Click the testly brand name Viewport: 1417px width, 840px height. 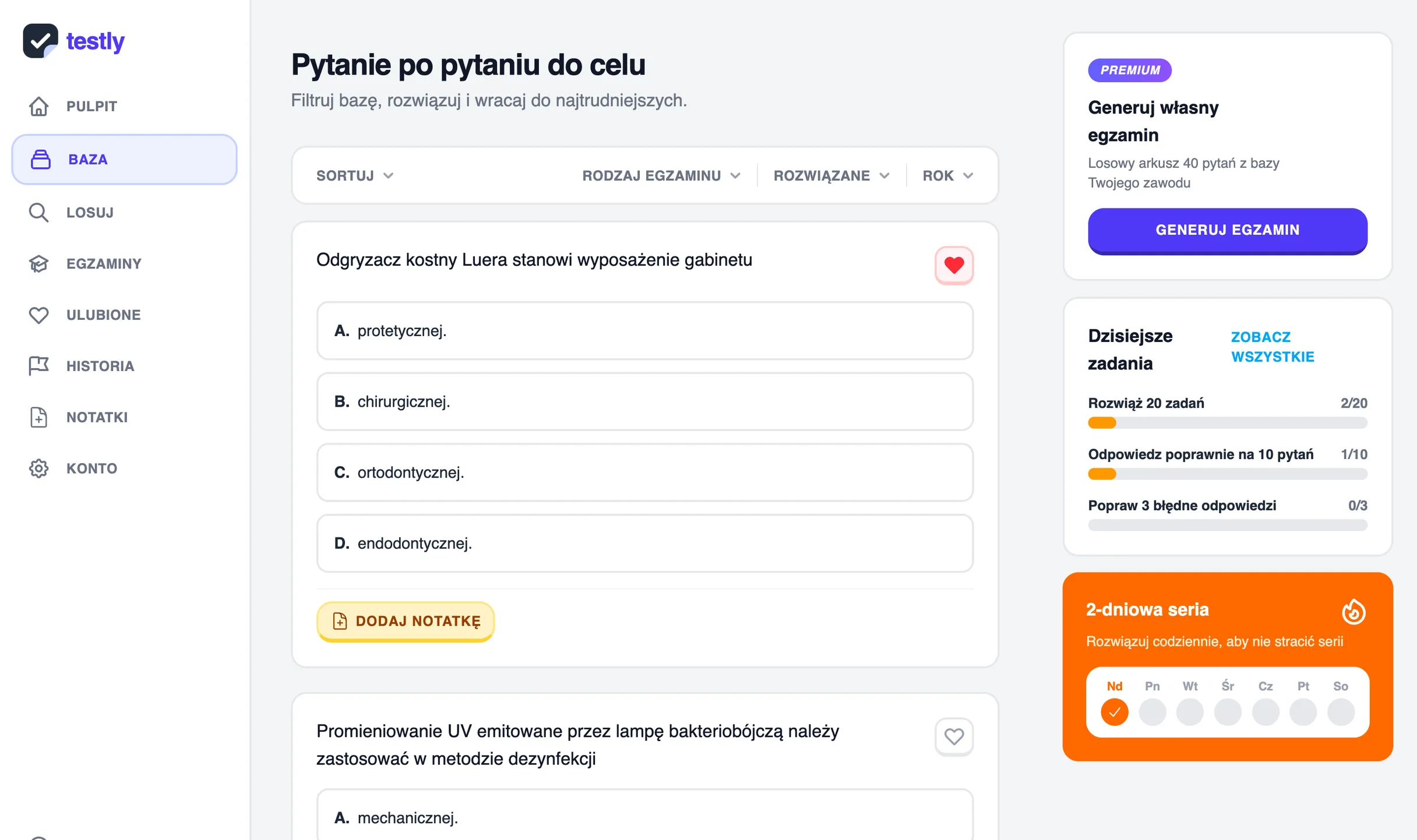point(96,41)
